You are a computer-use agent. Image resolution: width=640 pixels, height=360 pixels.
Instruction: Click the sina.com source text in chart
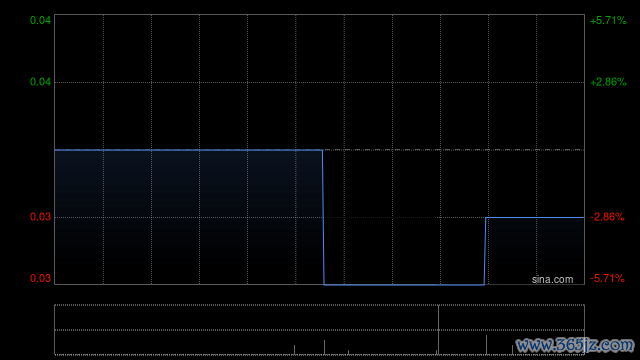552,280
